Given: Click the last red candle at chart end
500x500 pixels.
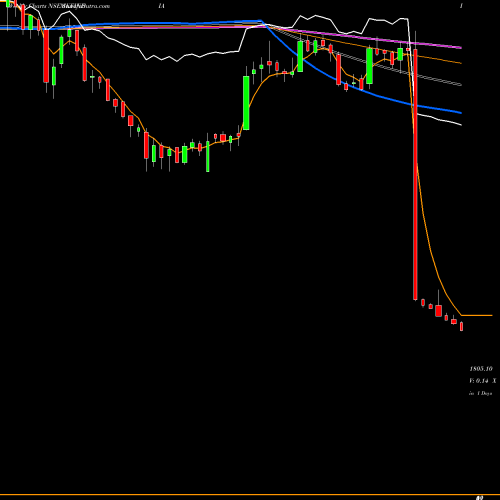Looking at the screenshot, I should click(x=462, y=326).
